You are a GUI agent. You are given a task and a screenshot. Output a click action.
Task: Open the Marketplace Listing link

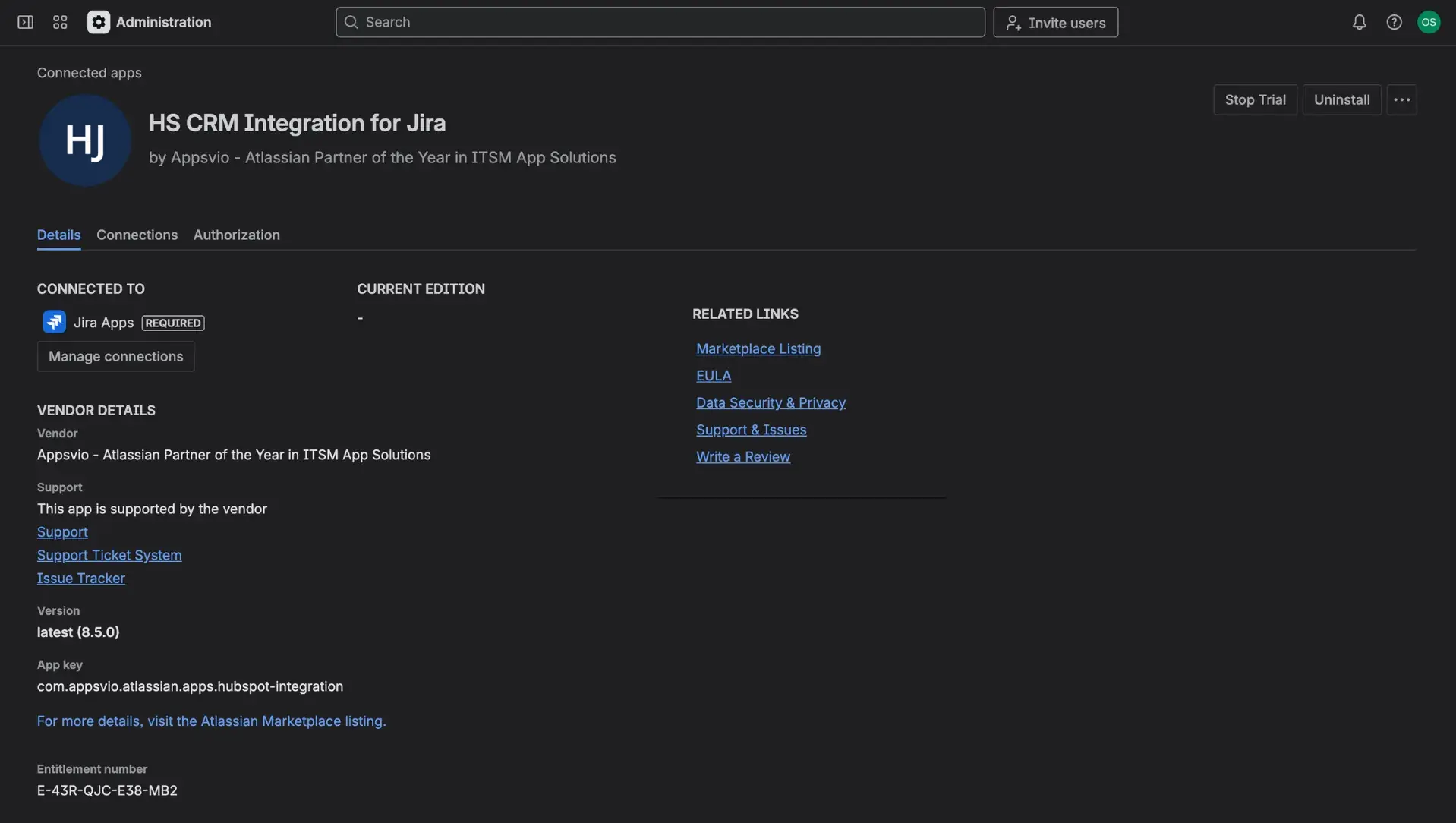pyautogui.click(x=758, y=348)
